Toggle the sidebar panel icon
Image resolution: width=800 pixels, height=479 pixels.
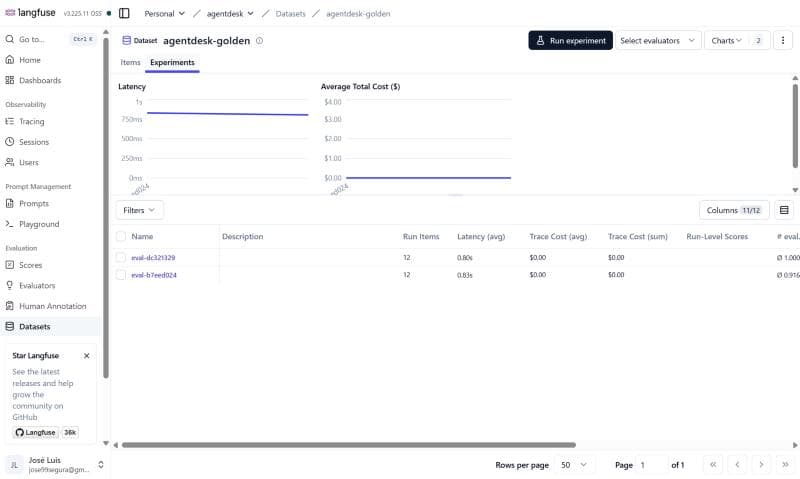click(124, 13)
